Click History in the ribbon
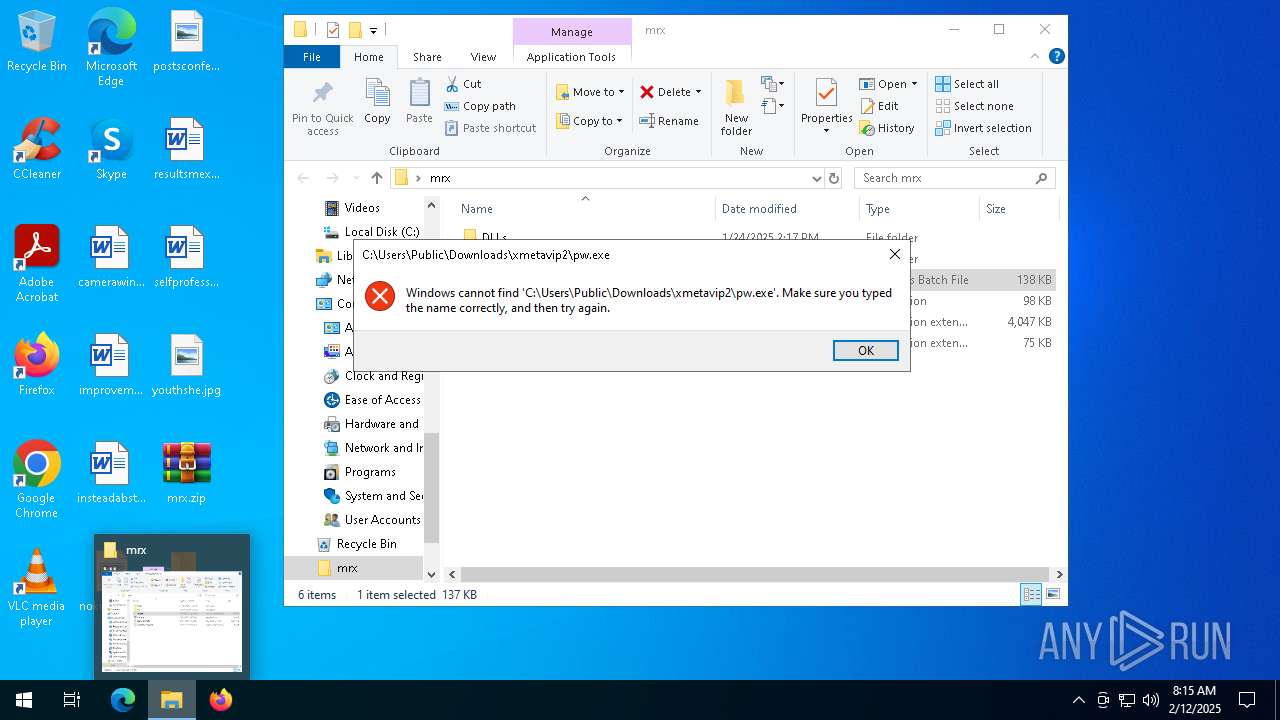The width and height of the screenshot is (1280, 720). (x=887, y=128)
